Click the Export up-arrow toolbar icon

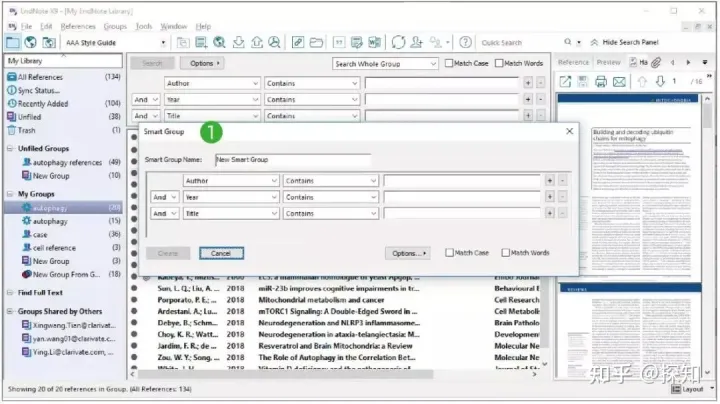tap(256, 43)
